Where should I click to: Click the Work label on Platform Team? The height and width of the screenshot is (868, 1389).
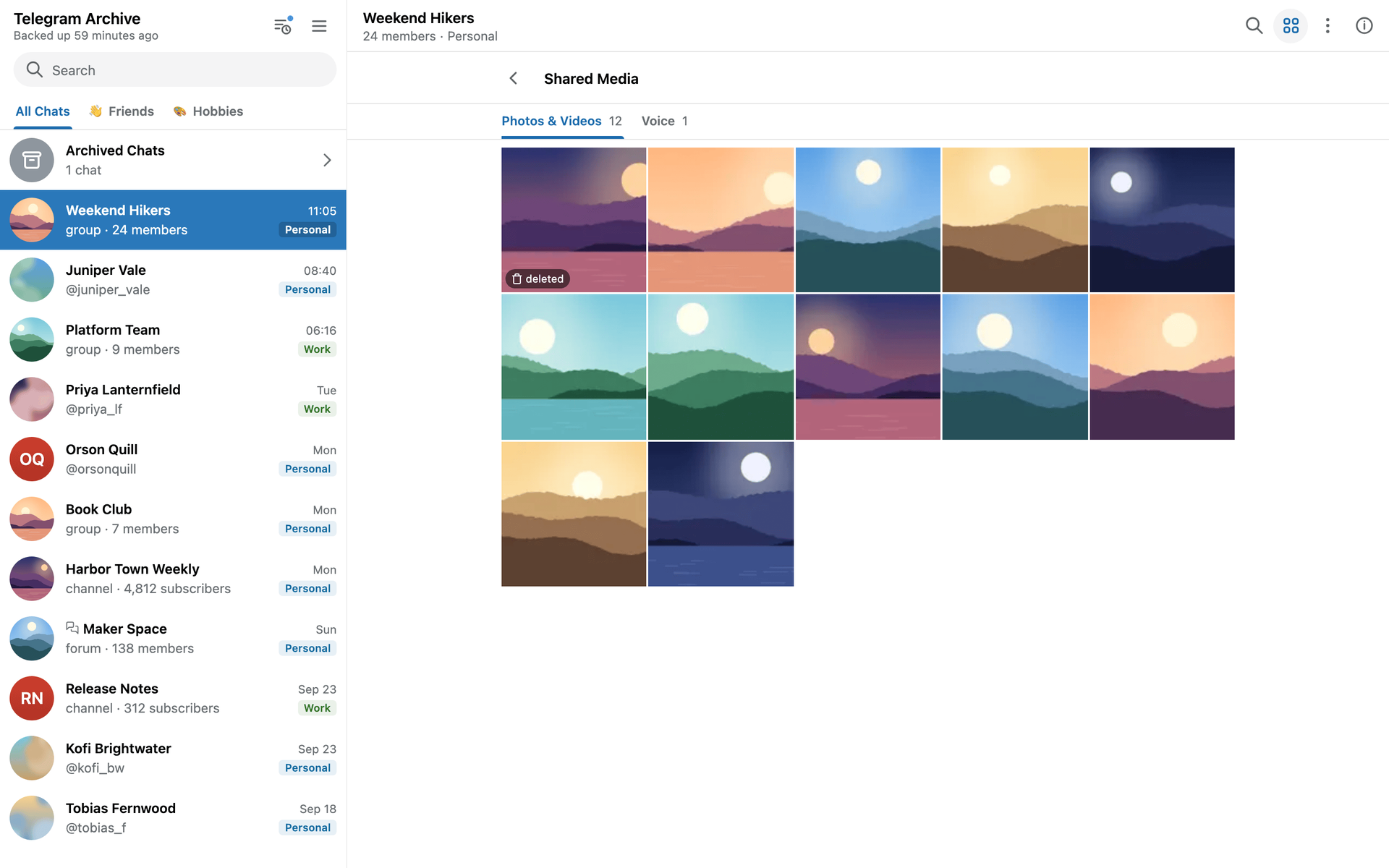click(x=317, y=349)
